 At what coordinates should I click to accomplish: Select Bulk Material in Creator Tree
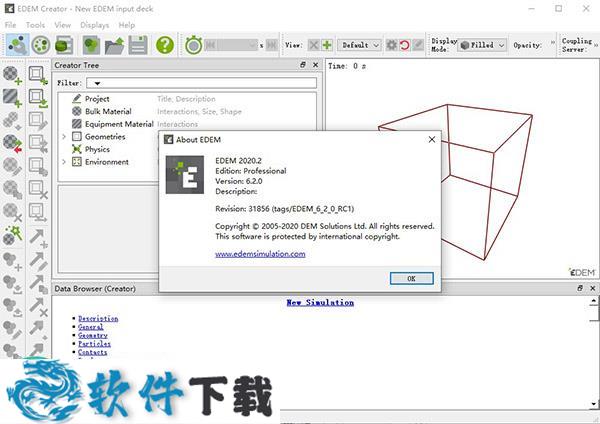(x=108, y=111)
